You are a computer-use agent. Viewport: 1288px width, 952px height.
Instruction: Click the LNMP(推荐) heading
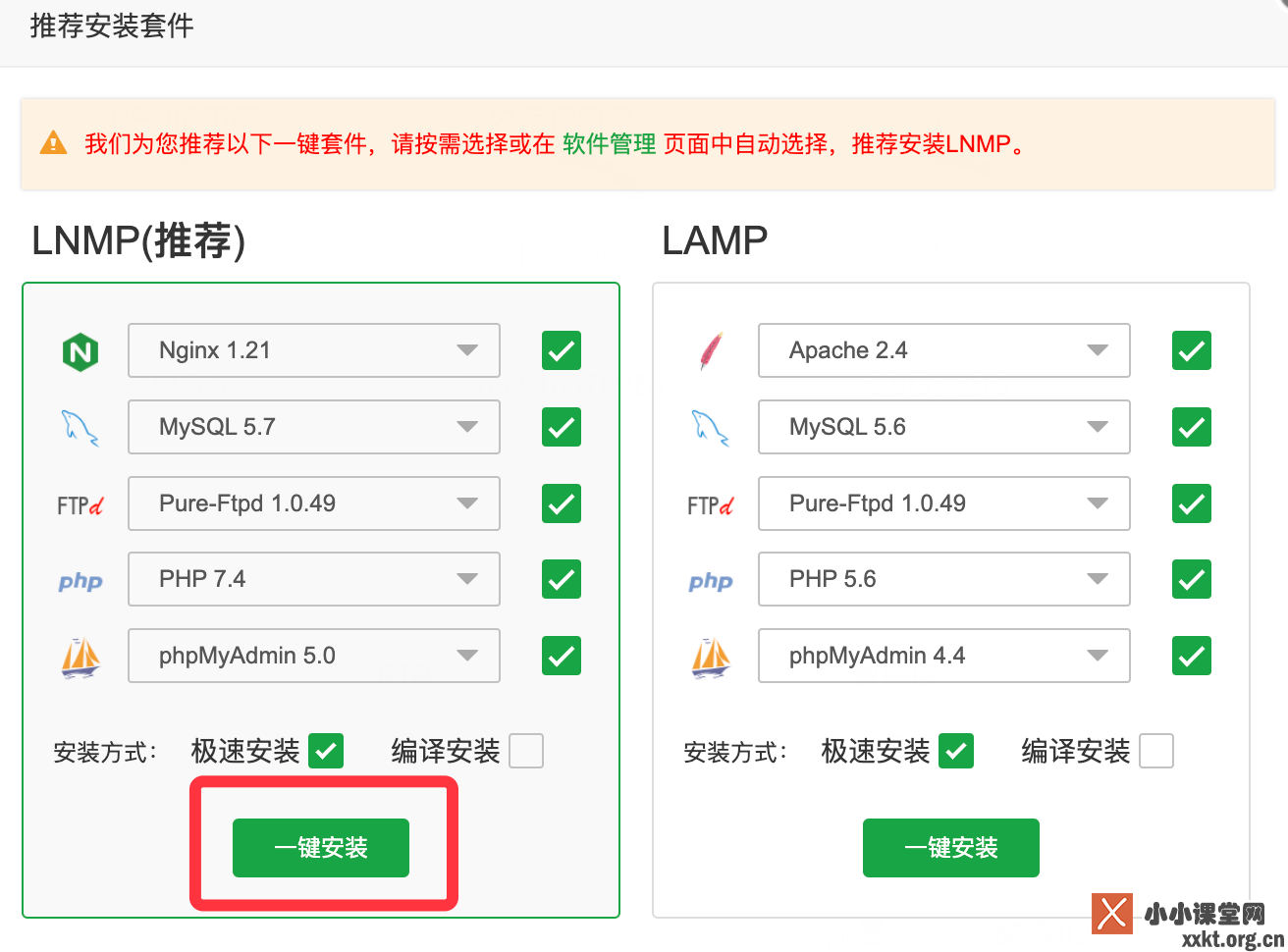pyautogui.click(x=138, y=240)
